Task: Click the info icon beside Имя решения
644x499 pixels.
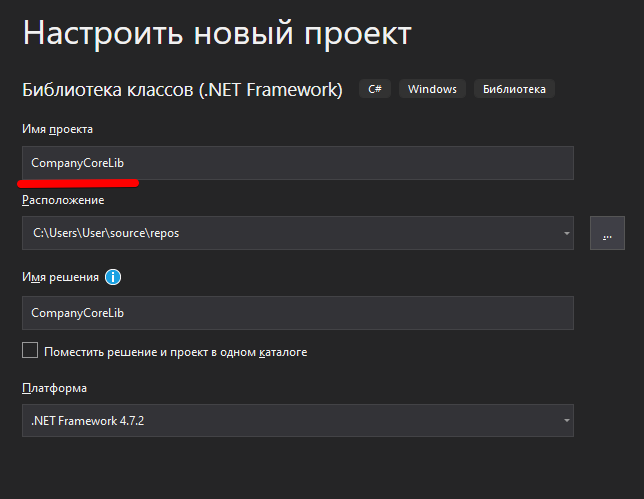Action: 113,277
